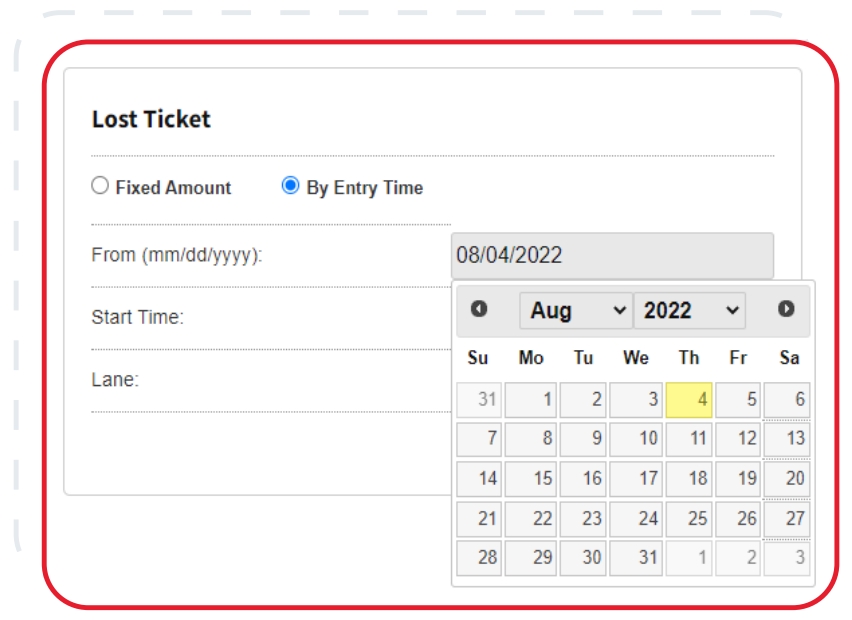Viewport: 852px width, 620px height.
Task: Select the By Entry Time option
Action: [290, 186]
